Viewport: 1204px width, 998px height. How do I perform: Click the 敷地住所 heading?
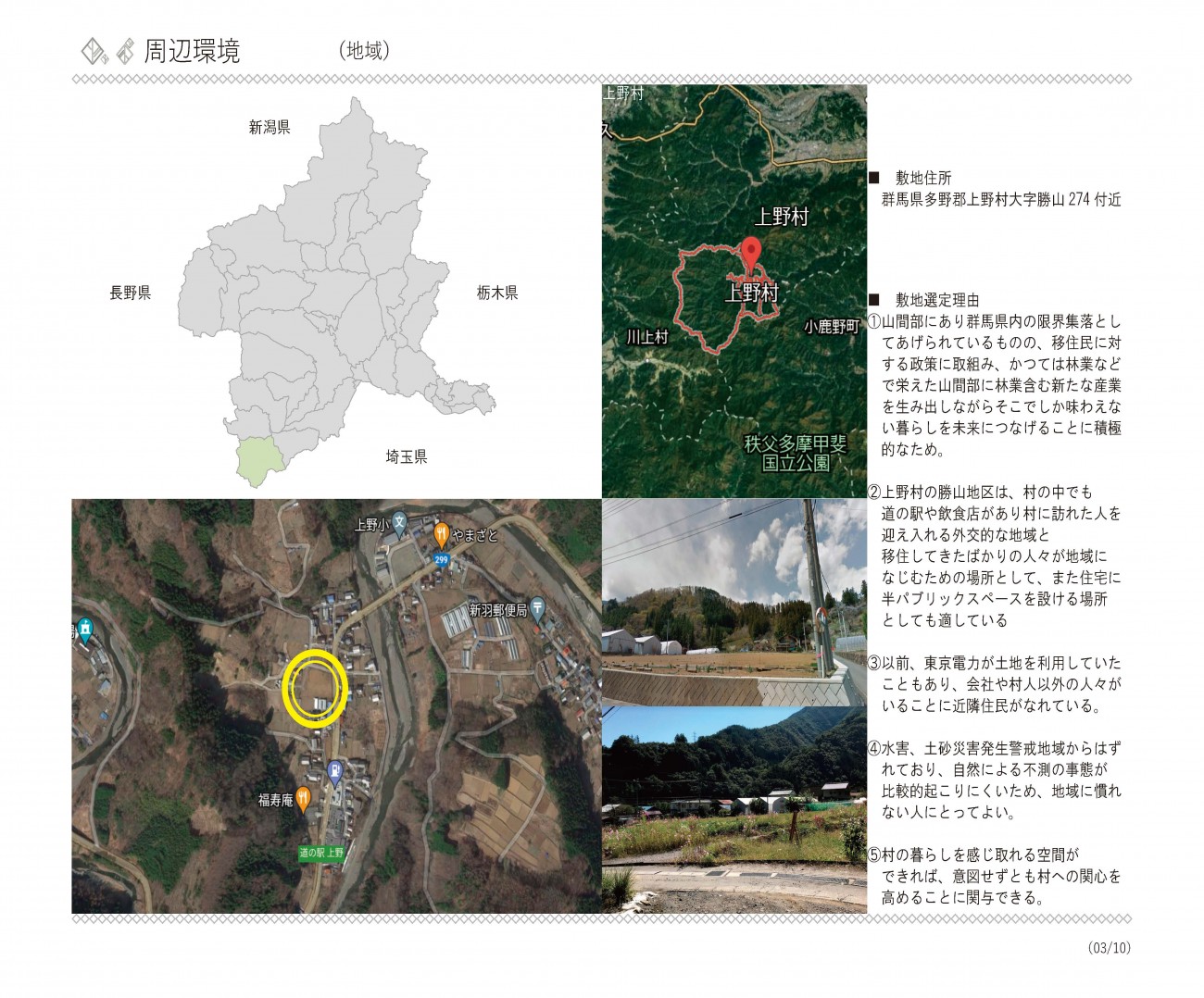click(x=922, y=178)
